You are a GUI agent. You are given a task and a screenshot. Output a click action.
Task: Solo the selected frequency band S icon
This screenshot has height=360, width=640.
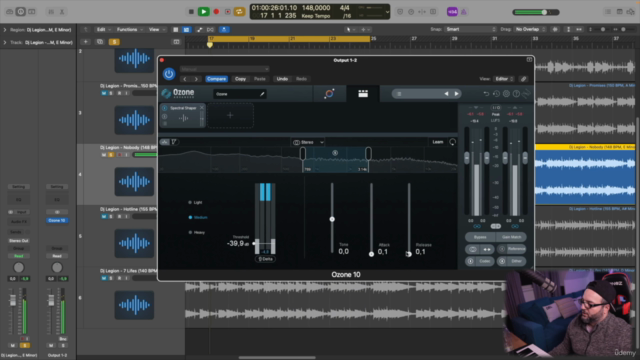[335, 153]
